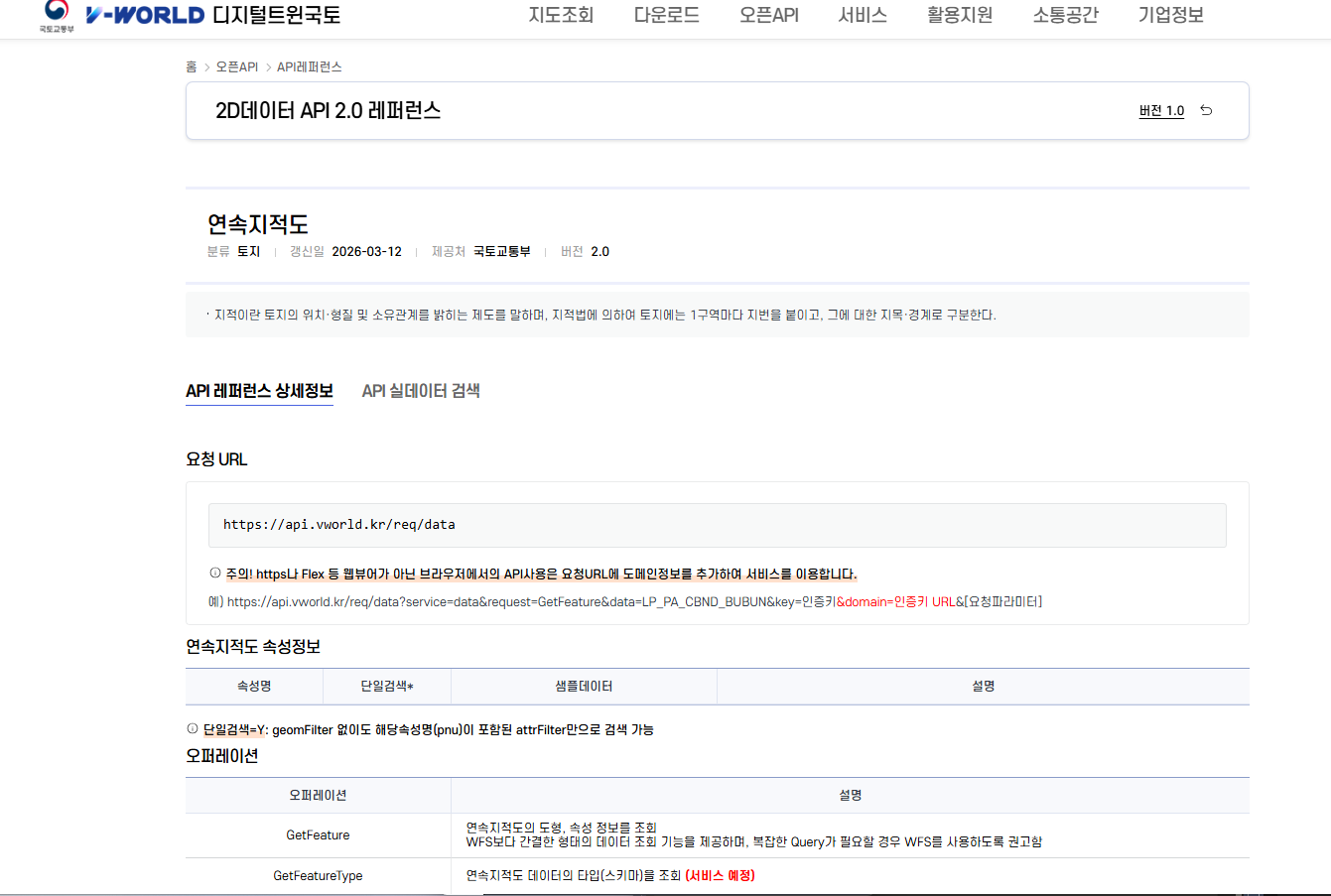Click the 샘플데이터 column header
This screenshot has width=1331, height=896.
pyautogui.click(x=584, y=686)
